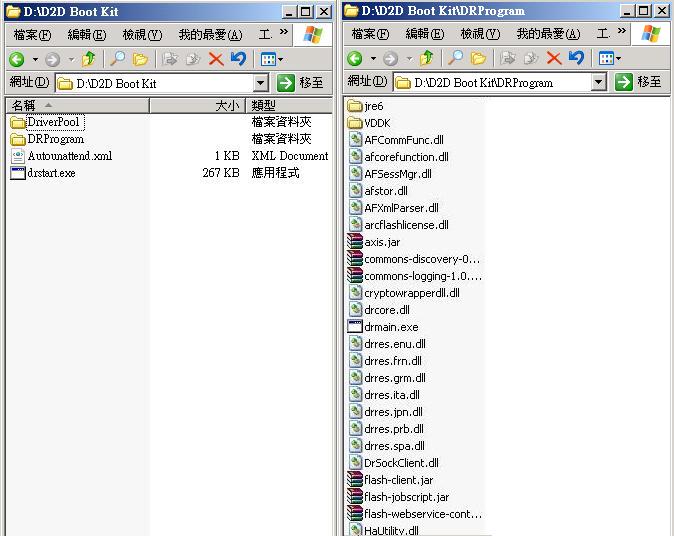Click Back arrow in DRProgram window

[x=355, y=58]
